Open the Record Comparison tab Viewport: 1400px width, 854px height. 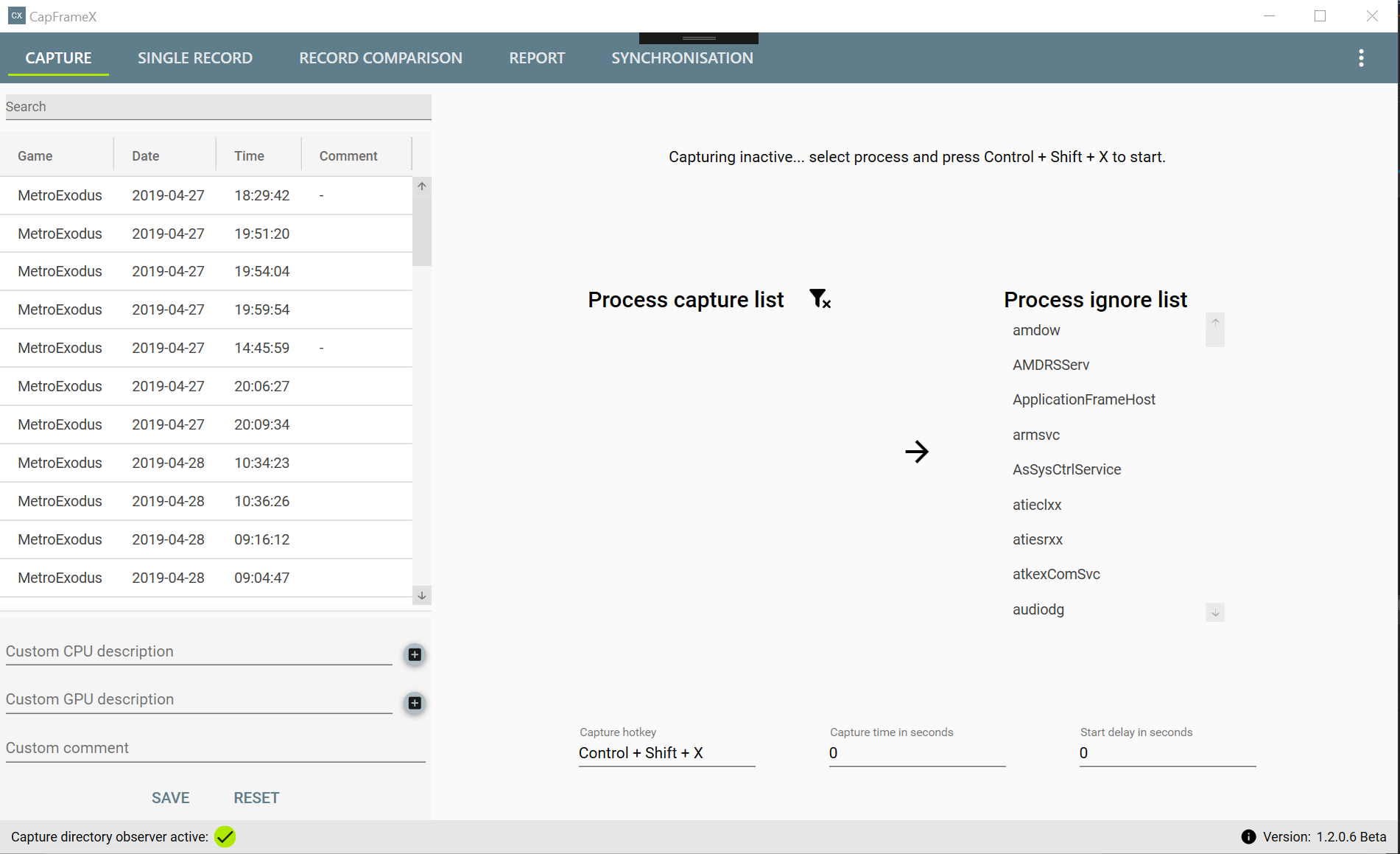[x=381, y=58]
